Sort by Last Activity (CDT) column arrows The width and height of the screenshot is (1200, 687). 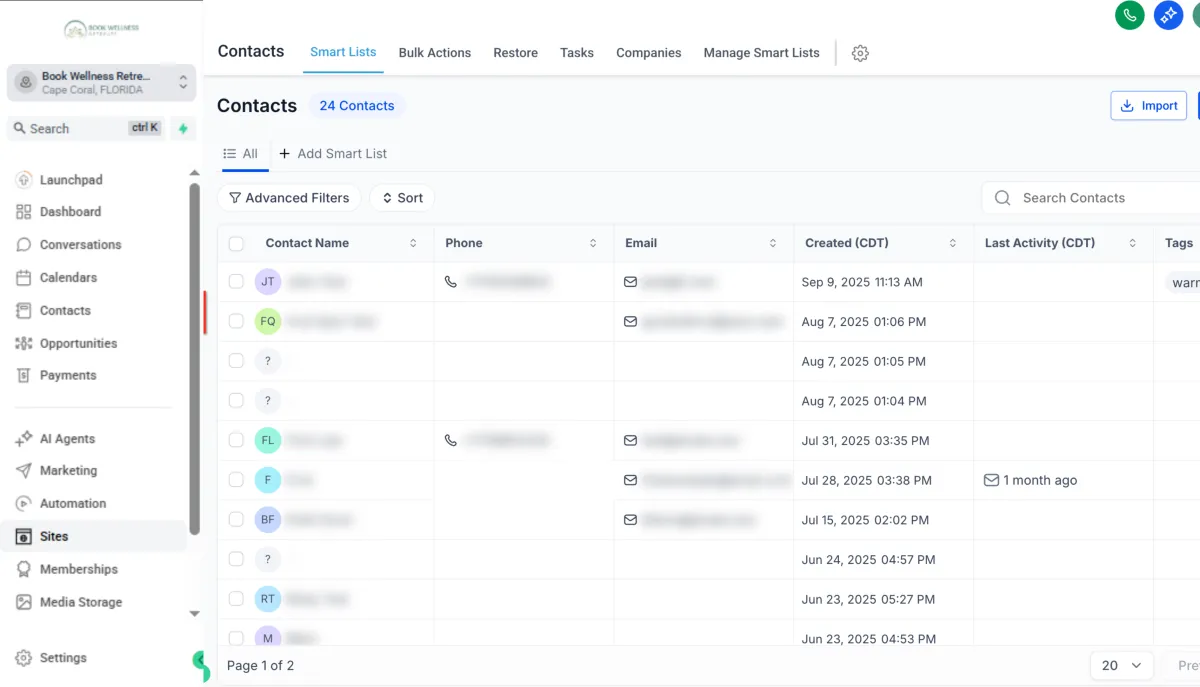pos(1133,243)
